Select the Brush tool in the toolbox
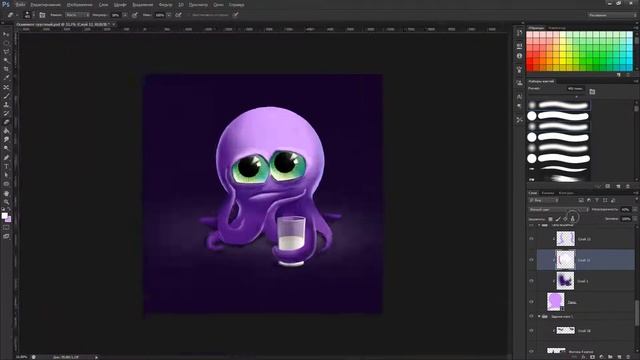This screenshot has width=640, height=360. click(x=6, y=96)
